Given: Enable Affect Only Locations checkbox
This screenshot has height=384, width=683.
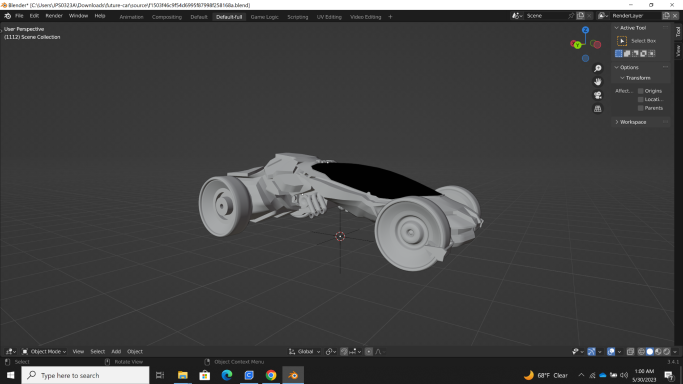Looking at the screenshot, I should [641, 100].
